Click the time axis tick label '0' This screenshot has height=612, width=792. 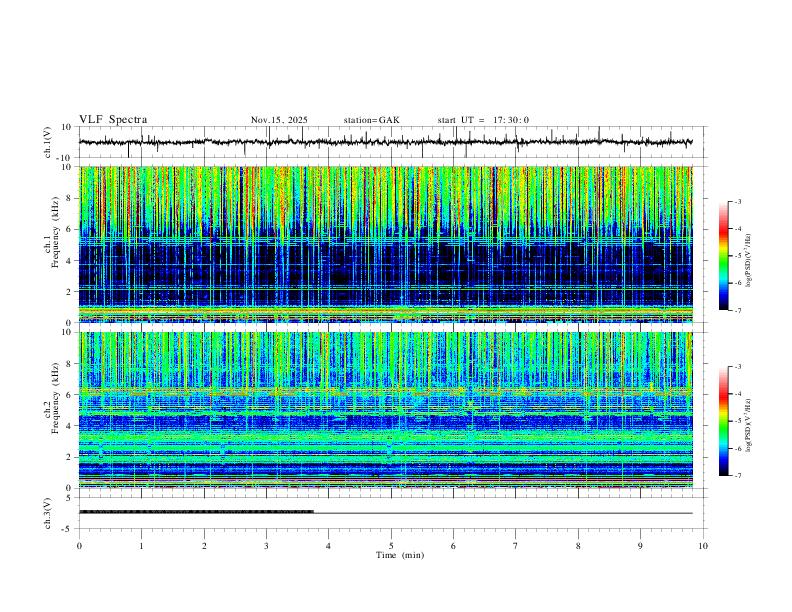[79, 546]
